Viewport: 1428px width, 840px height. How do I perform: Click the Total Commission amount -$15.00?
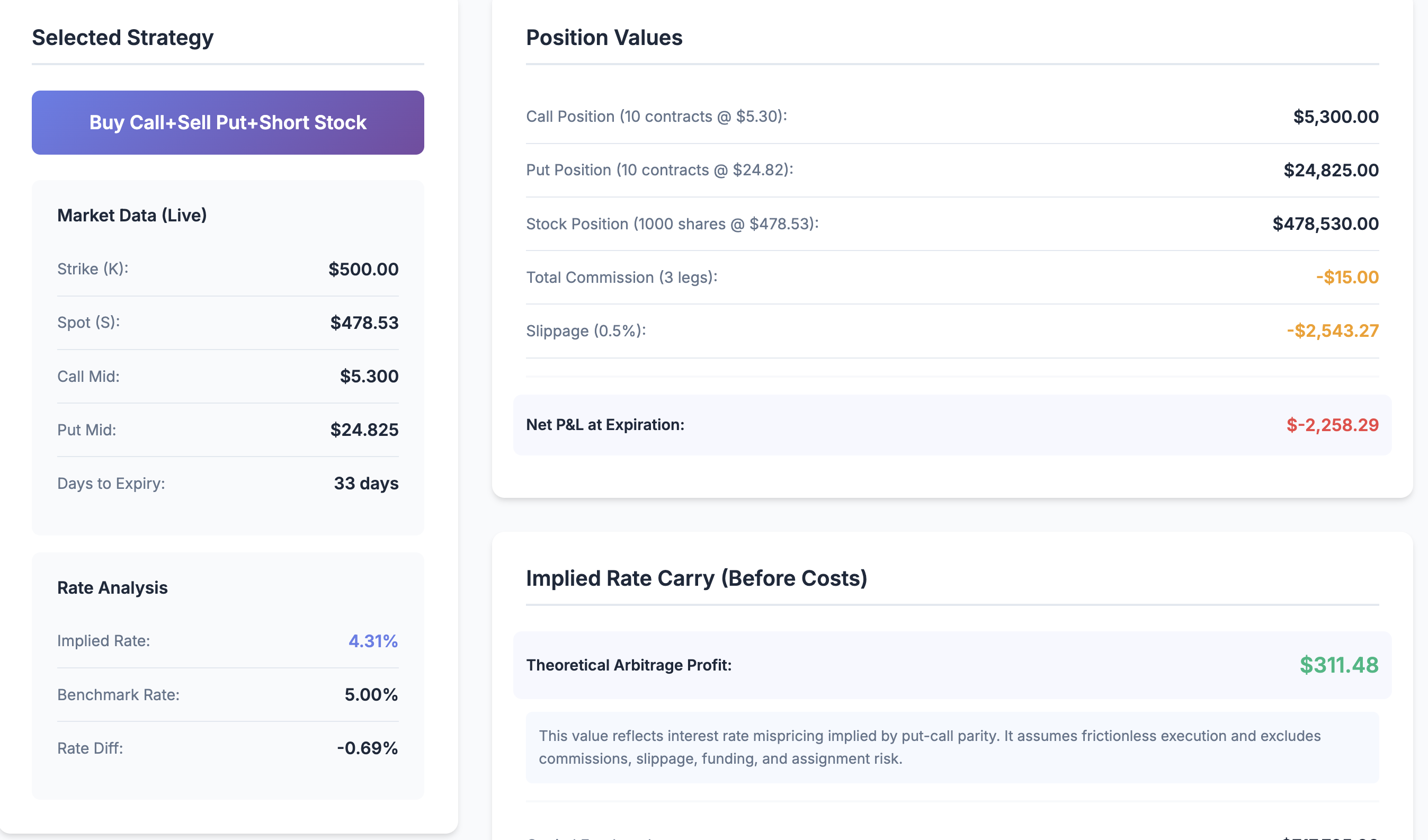click(x=1347, y=277)
